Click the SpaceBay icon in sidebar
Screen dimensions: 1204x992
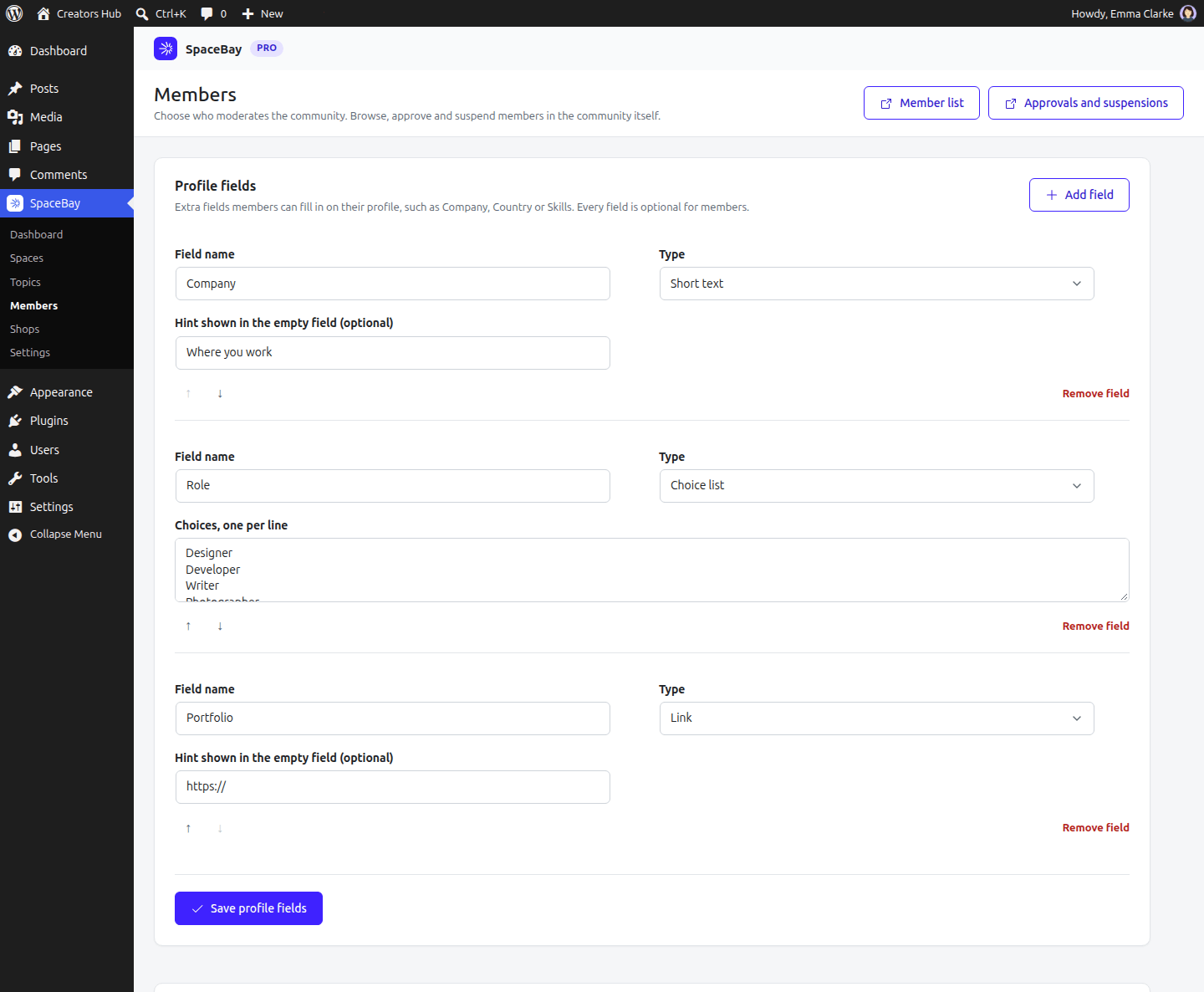[x=15, y=203]
